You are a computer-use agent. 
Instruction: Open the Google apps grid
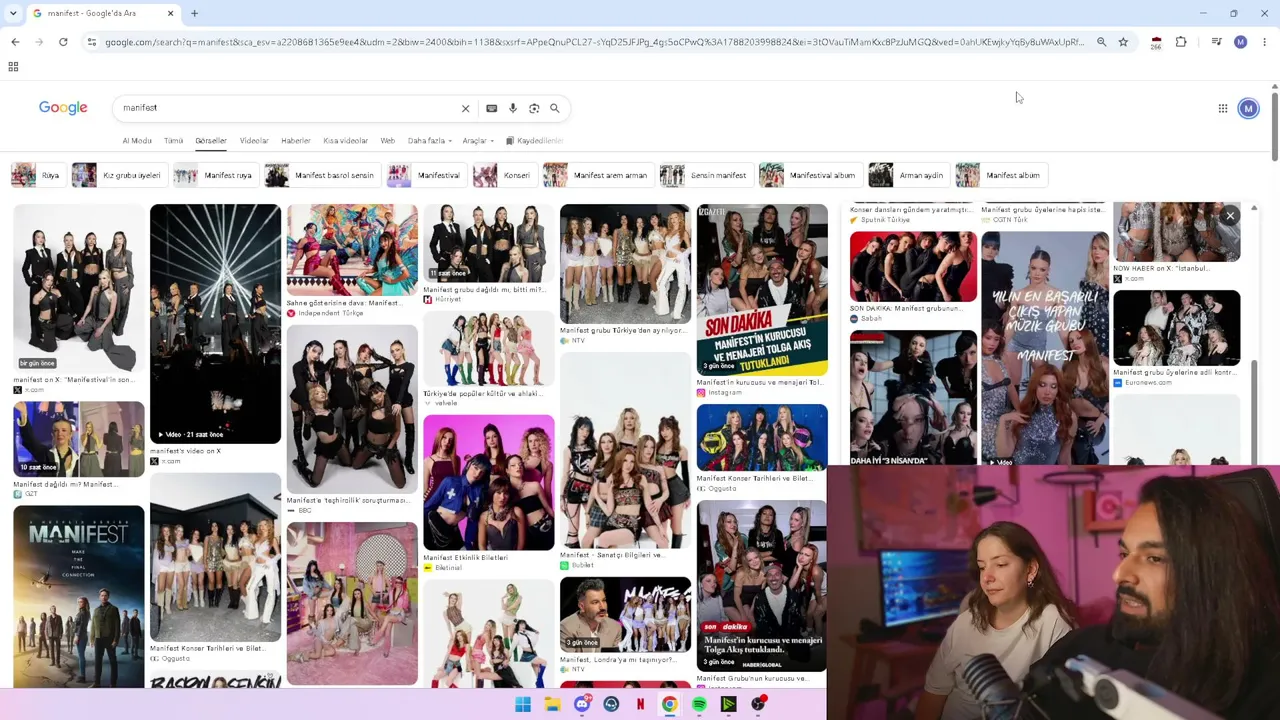click(x=1222, y=108)
